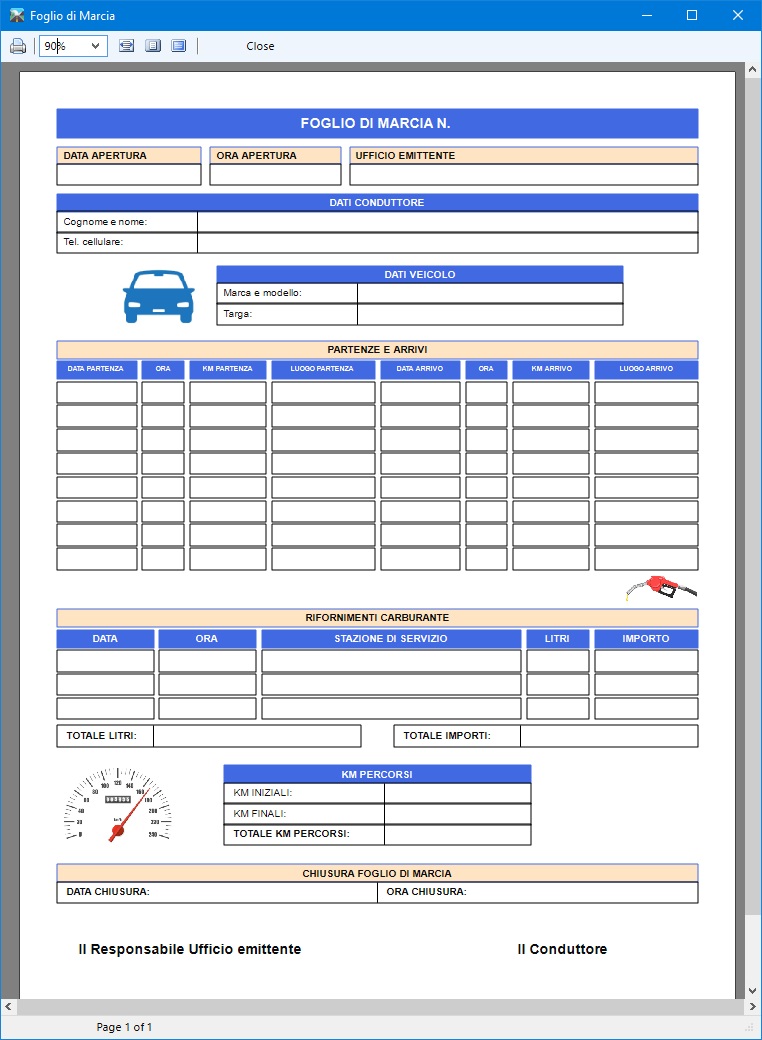Click the KM ARRIVO column header
762x1040 pixels.
pos(551,369)
